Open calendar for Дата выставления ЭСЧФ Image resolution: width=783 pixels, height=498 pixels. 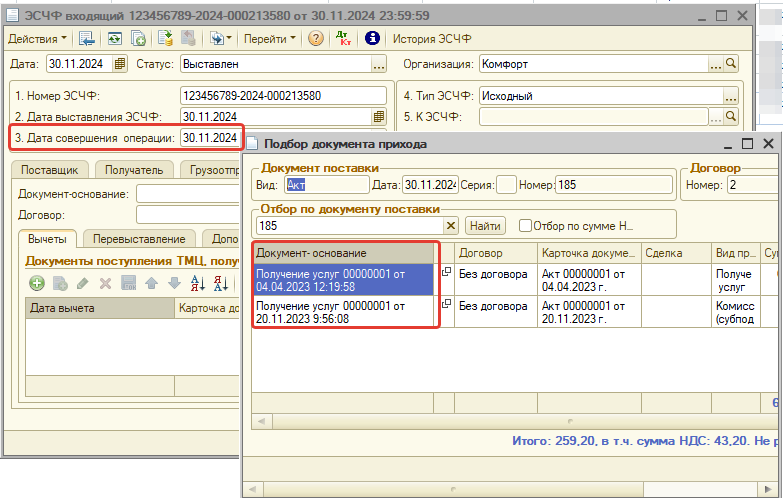[x=379, y=117]
